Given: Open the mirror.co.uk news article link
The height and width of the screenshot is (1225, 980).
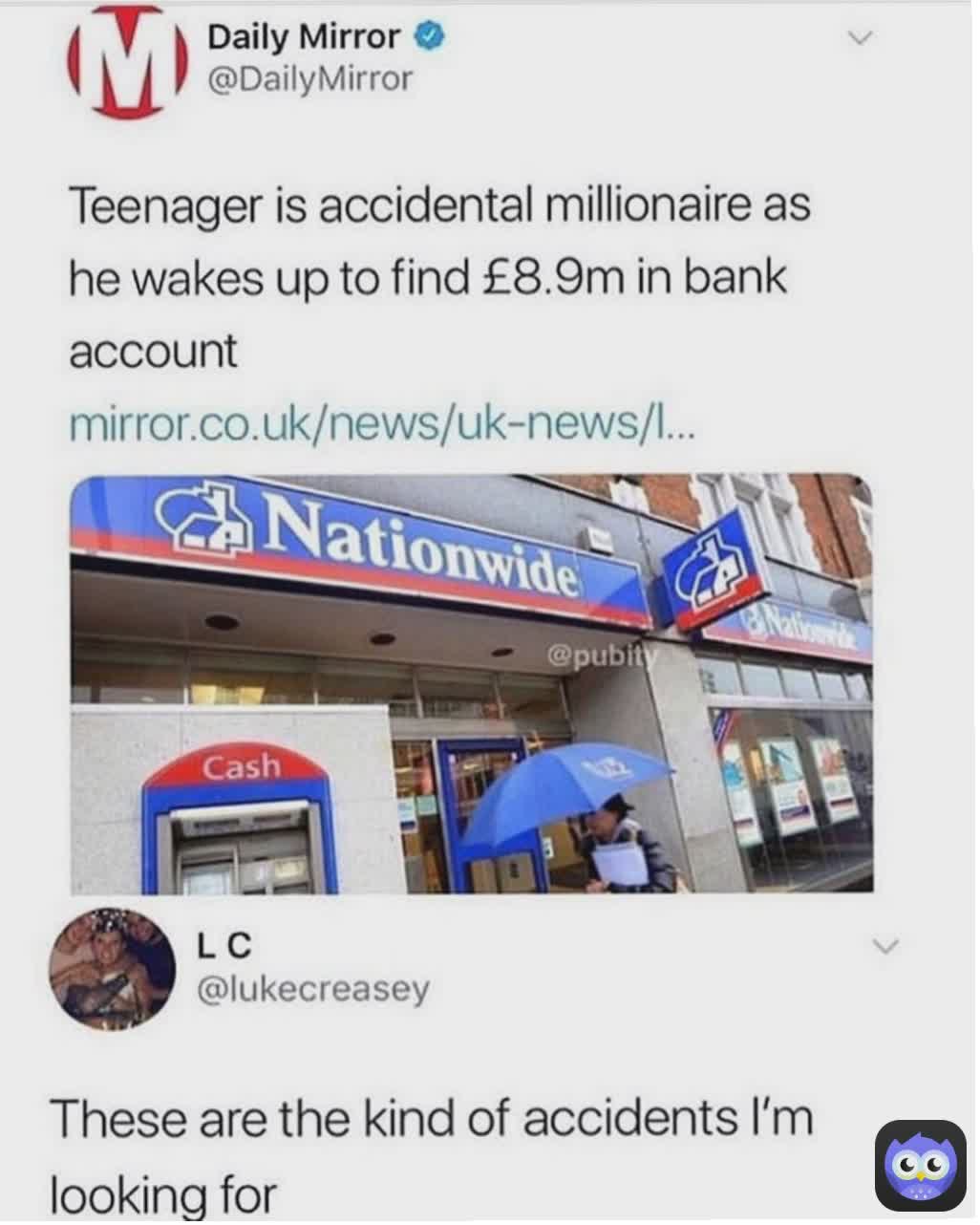Looking at the screenshot, I should pyautogui.click(x=383, y=426).
